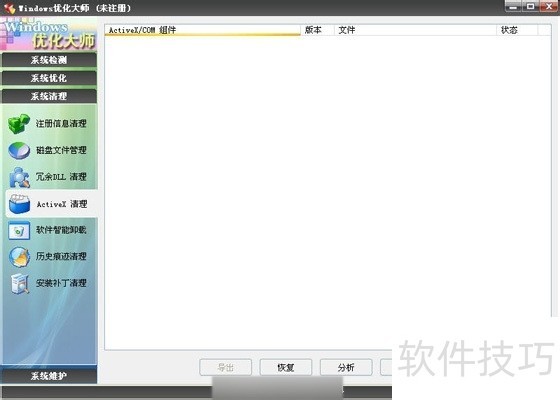Click the disabled 导出 button
Image resolution: width=560 pixels, height=400 pixels.
[x=225, y=367]
